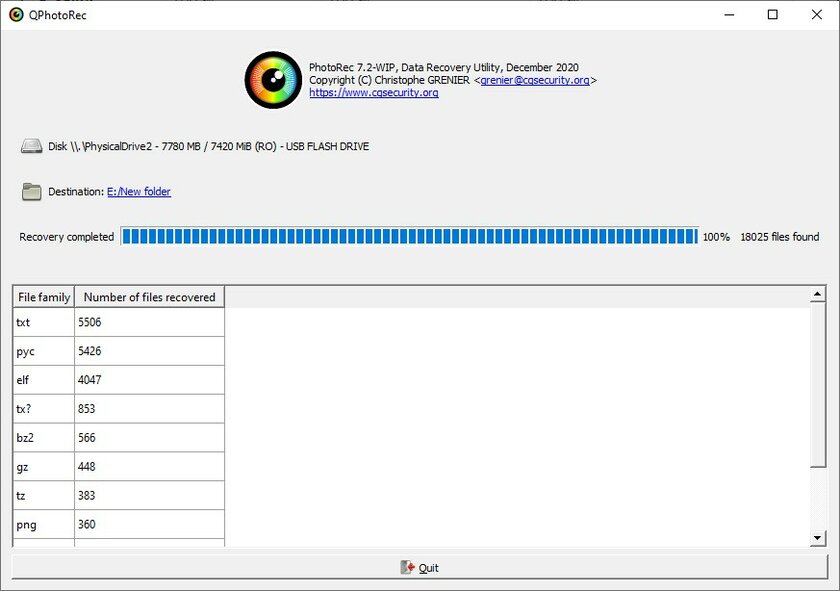Click the 448 count cell
The width and height of the screenshot is (840, 591).
click(x=149, y=467)
